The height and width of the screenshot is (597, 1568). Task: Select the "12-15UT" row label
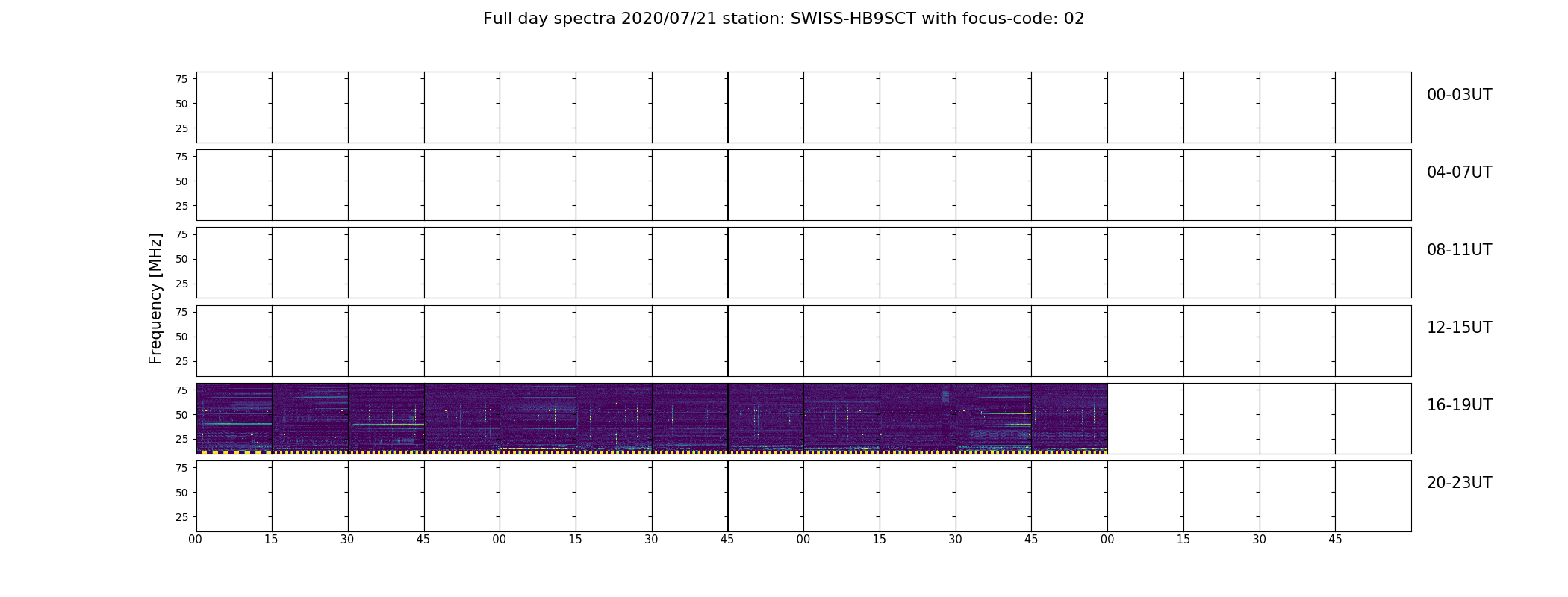[x=1459, y=328]
